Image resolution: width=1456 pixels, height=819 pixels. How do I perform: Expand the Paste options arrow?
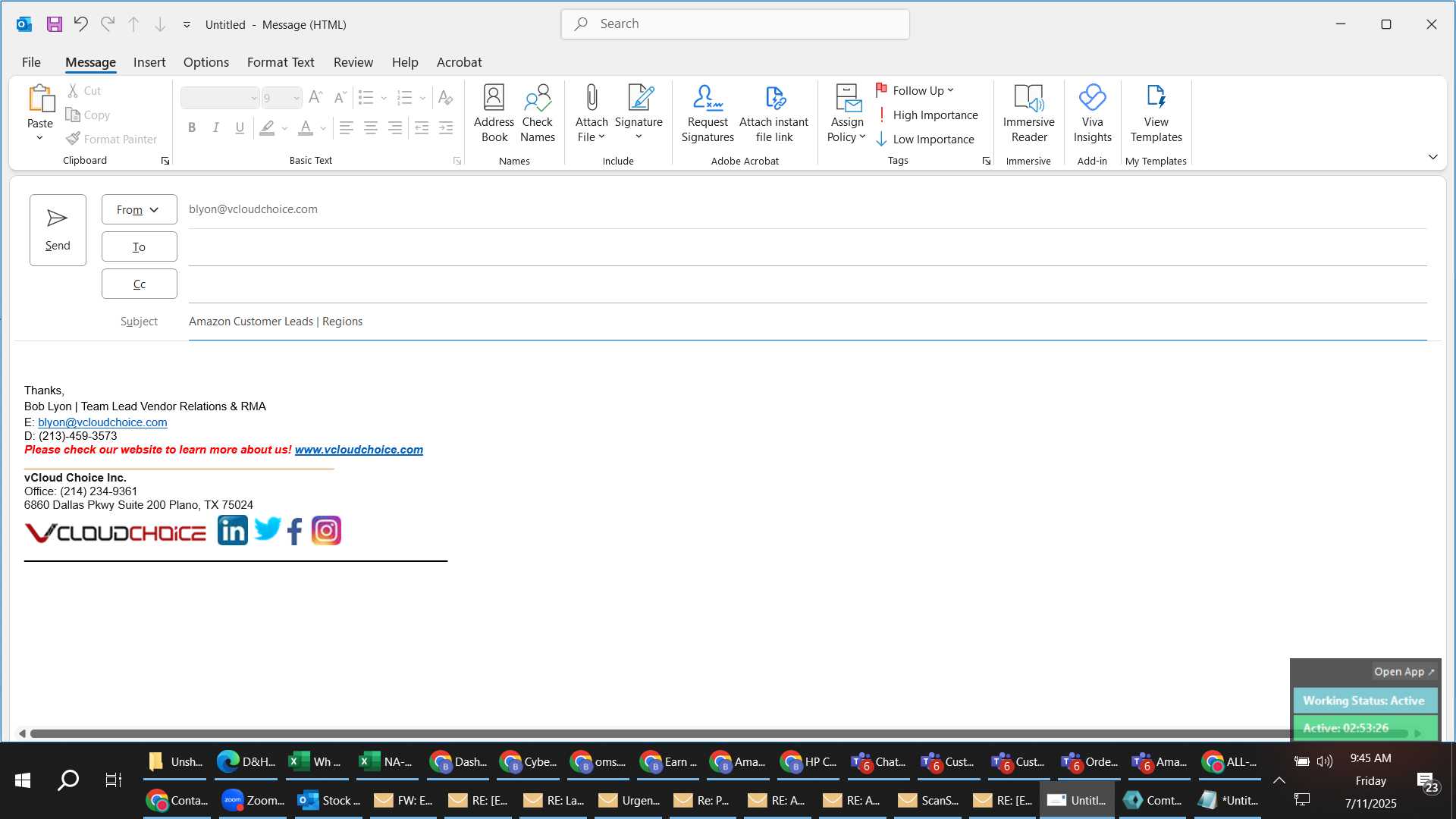coord(39,138)
